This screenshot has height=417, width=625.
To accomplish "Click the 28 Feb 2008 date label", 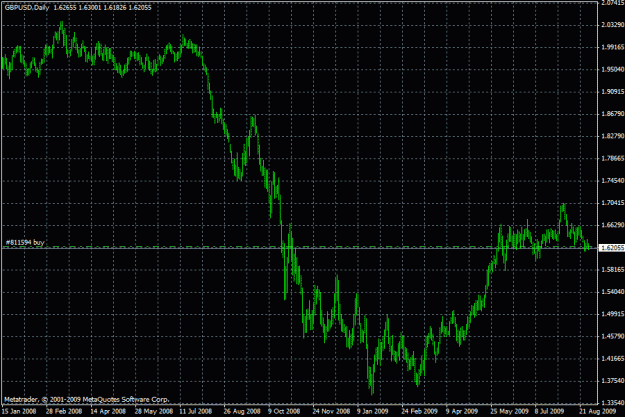I will point(64,411).
